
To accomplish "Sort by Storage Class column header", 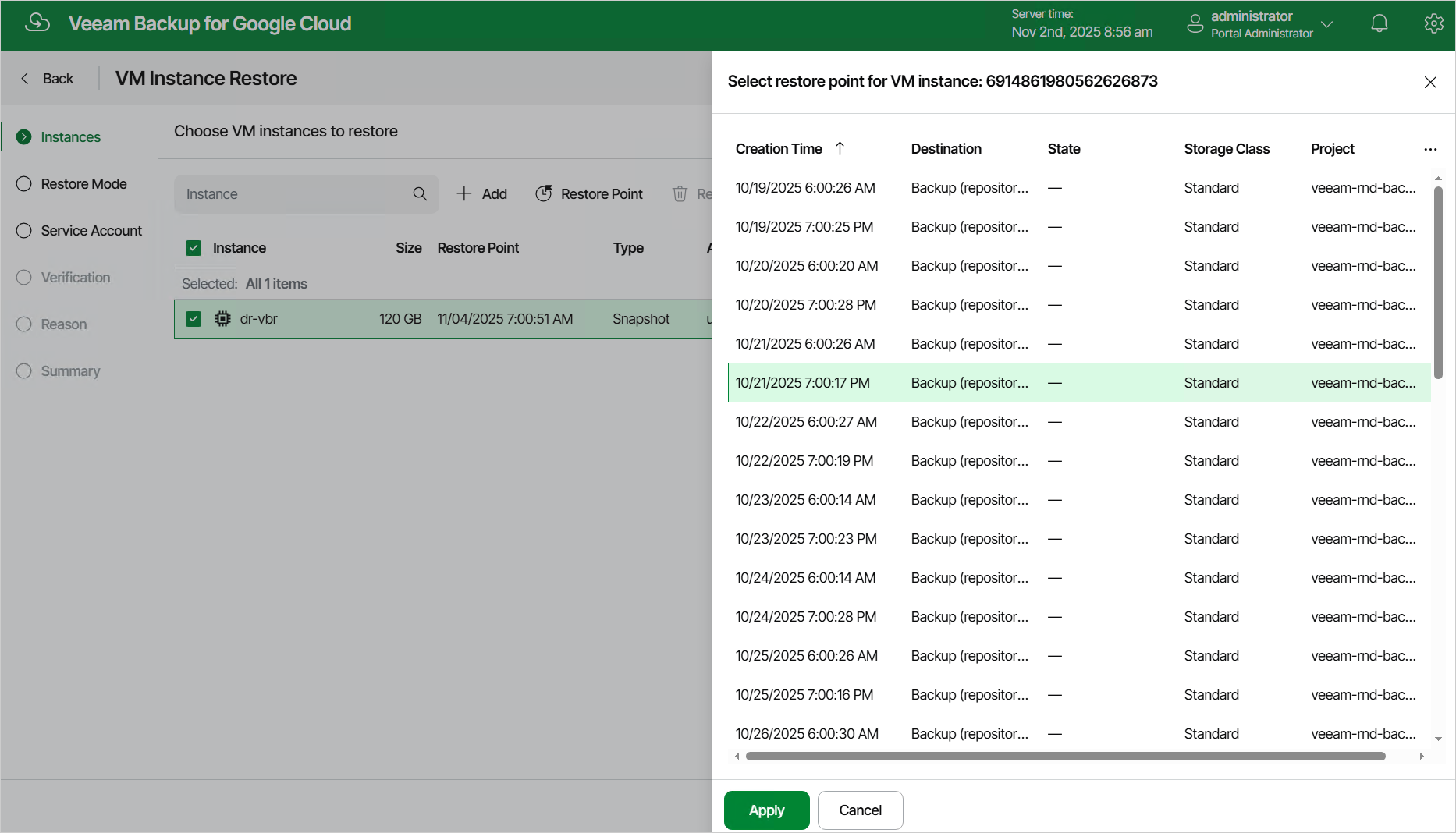I will (x=1227, y=149).
